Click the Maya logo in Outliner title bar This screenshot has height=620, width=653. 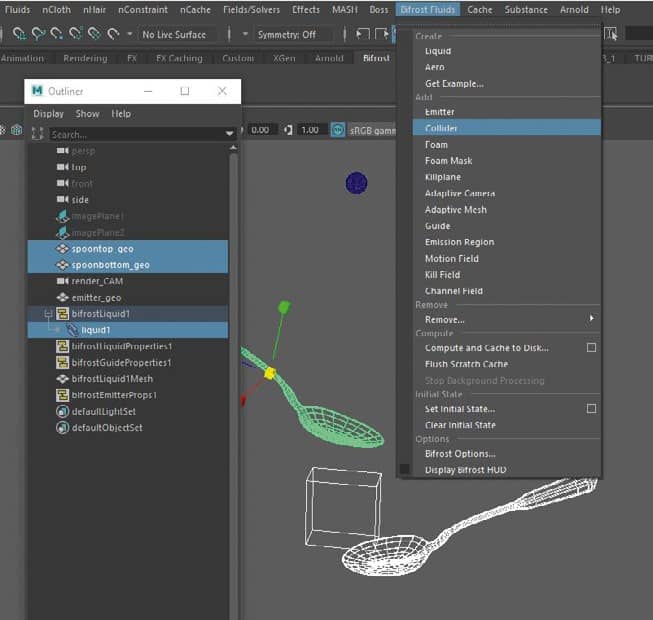click(x=37, y=91)
